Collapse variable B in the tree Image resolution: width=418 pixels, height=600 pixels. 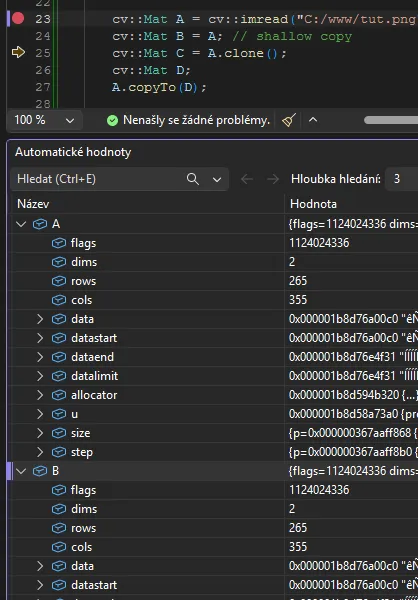coord(21,471)
